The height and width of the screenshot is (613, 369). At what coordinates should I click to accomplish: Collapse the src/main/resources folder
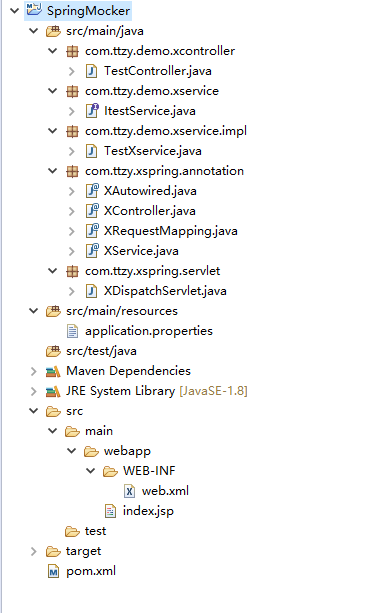pos(34,311)
